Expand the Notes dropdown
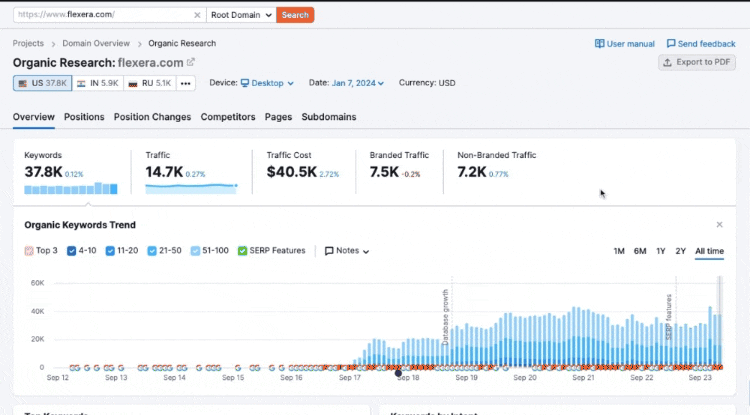Screen dimensions: 750x415 pos(347,251)
